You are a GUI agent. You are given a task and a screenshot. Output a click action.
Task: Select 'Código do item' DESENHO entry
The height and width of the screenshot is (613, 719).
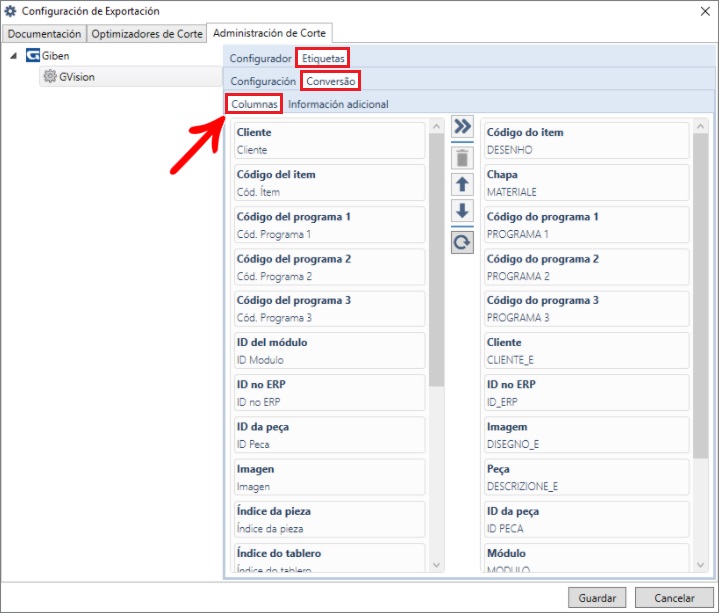tap(586, 141)
